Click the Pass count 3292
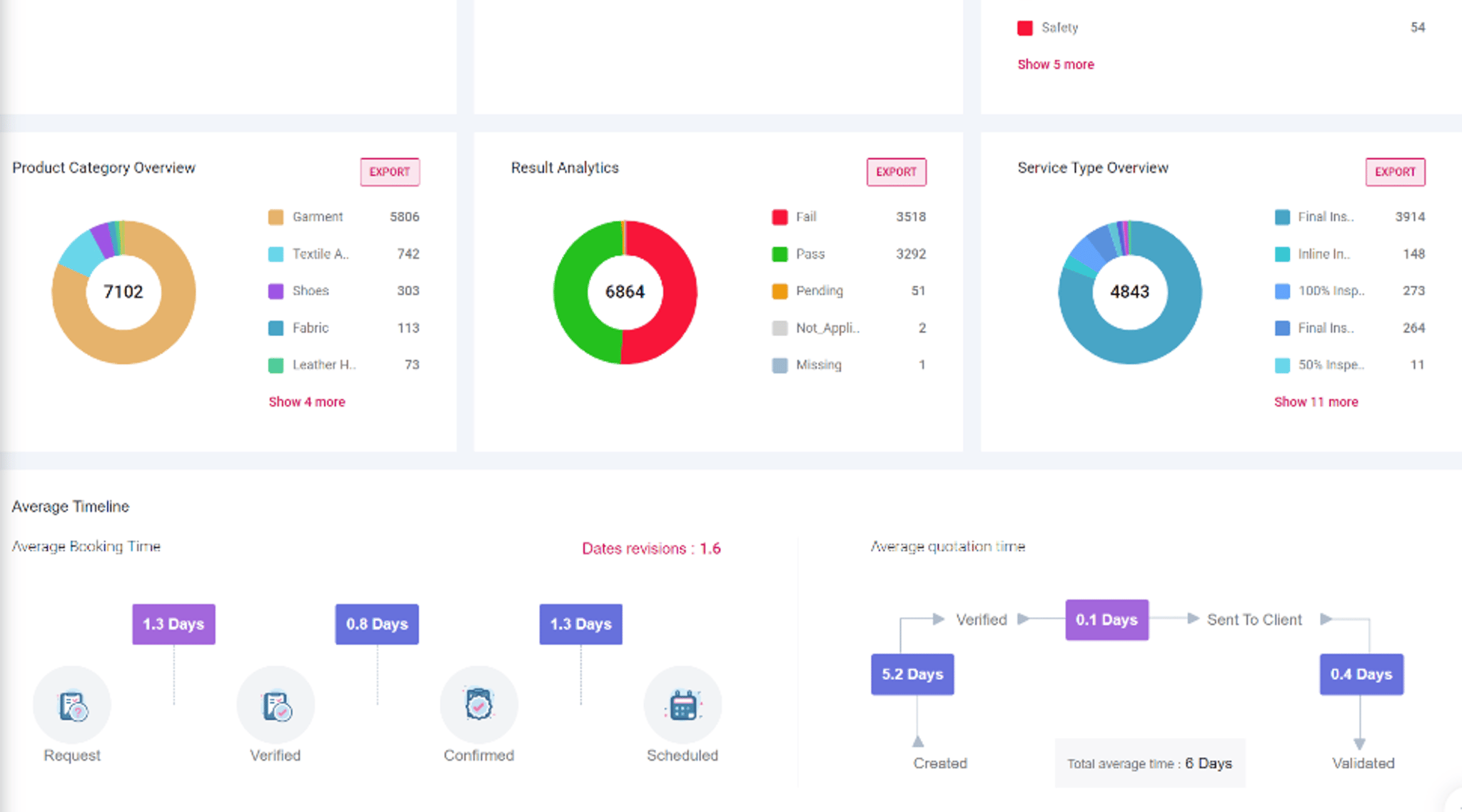The width and height of the screenshot is (1462, 812). [911, 254]
